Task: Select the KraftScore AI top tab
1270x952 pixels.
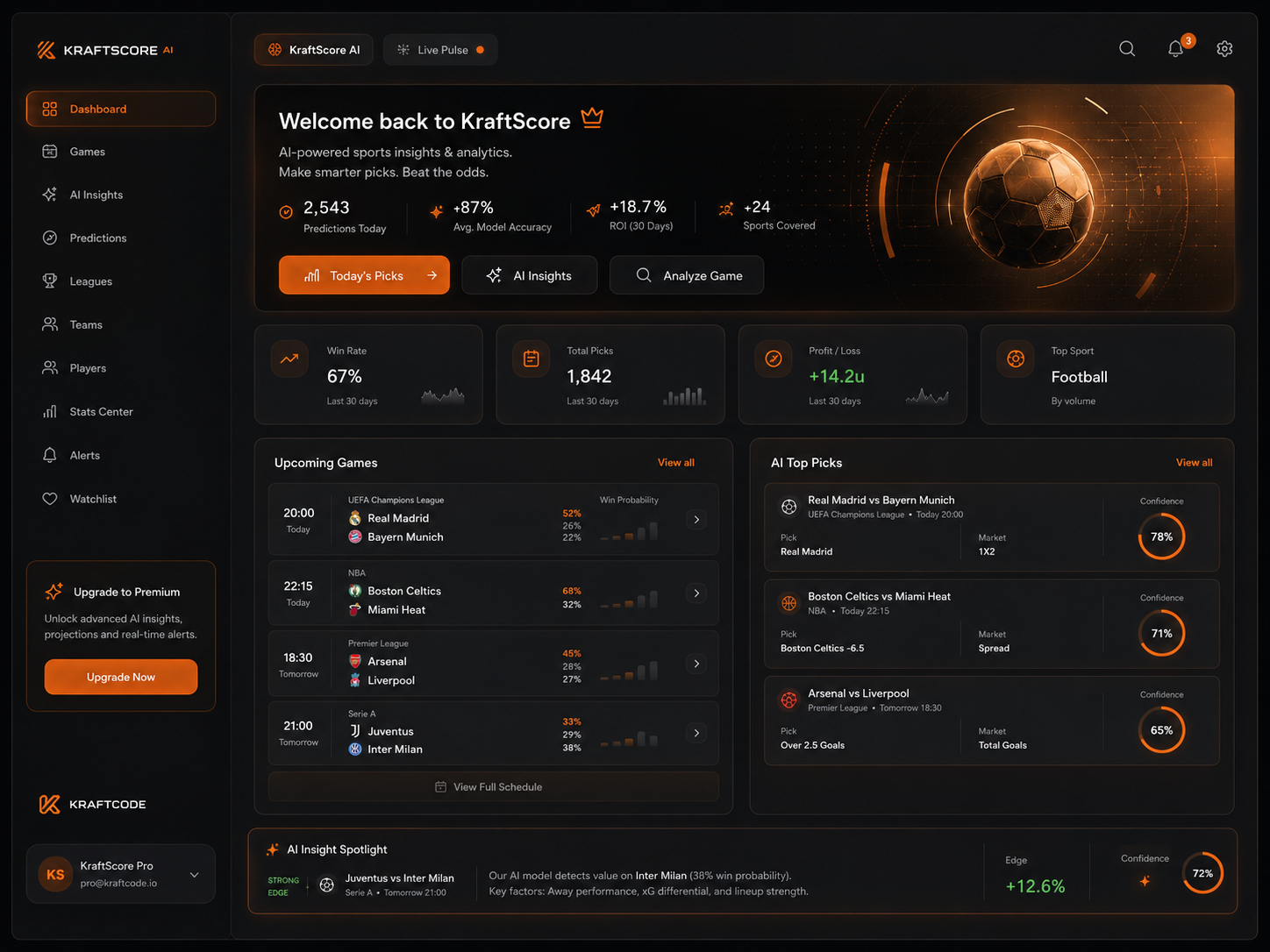Action: click(x=314, y=50)
